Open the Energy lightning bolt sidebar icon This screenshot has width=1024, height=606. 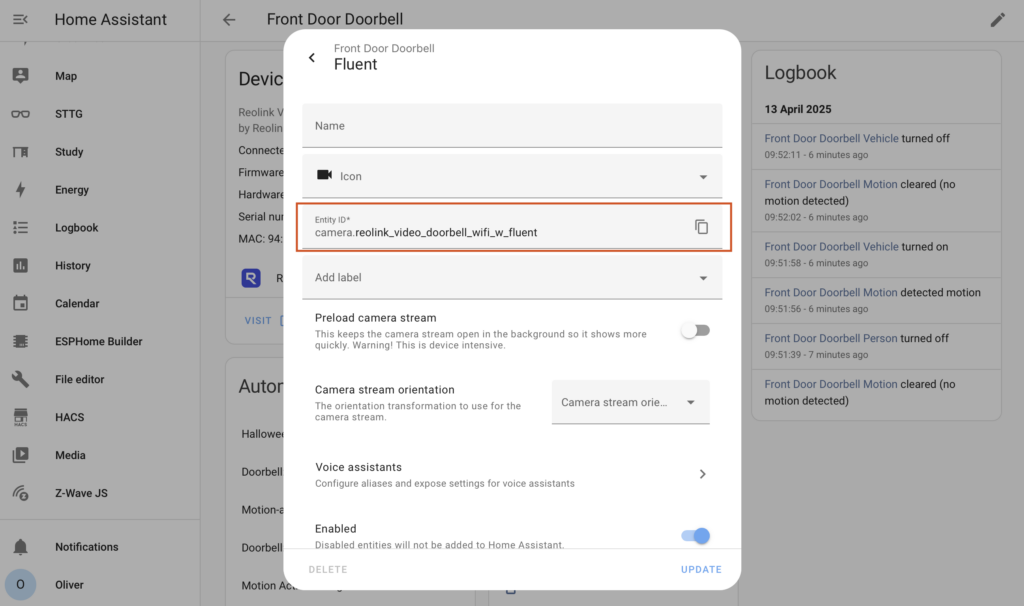point(20,189)
